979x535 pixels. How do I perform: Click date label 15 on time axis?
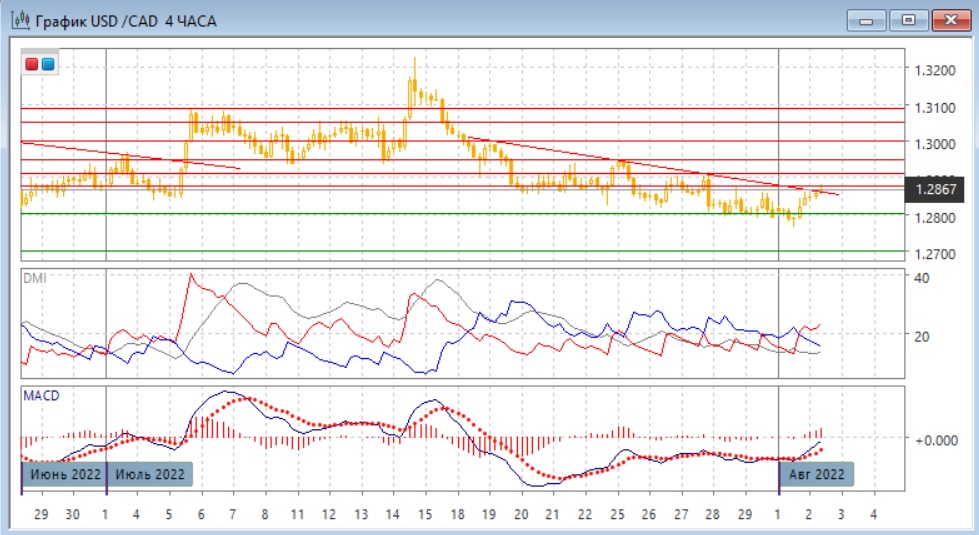pos(425,513)
